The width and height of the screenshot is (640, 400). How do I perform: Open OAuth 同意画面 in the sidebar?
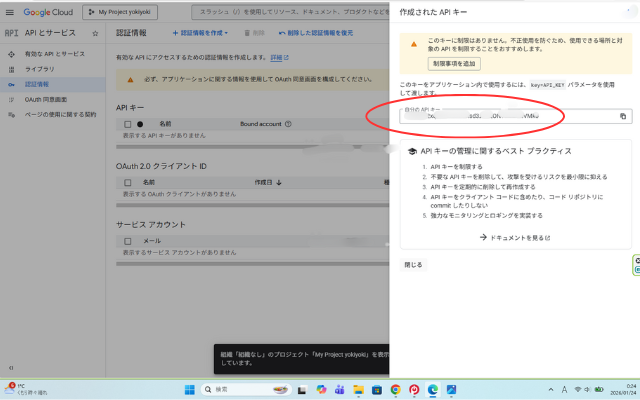click(45, 99)
